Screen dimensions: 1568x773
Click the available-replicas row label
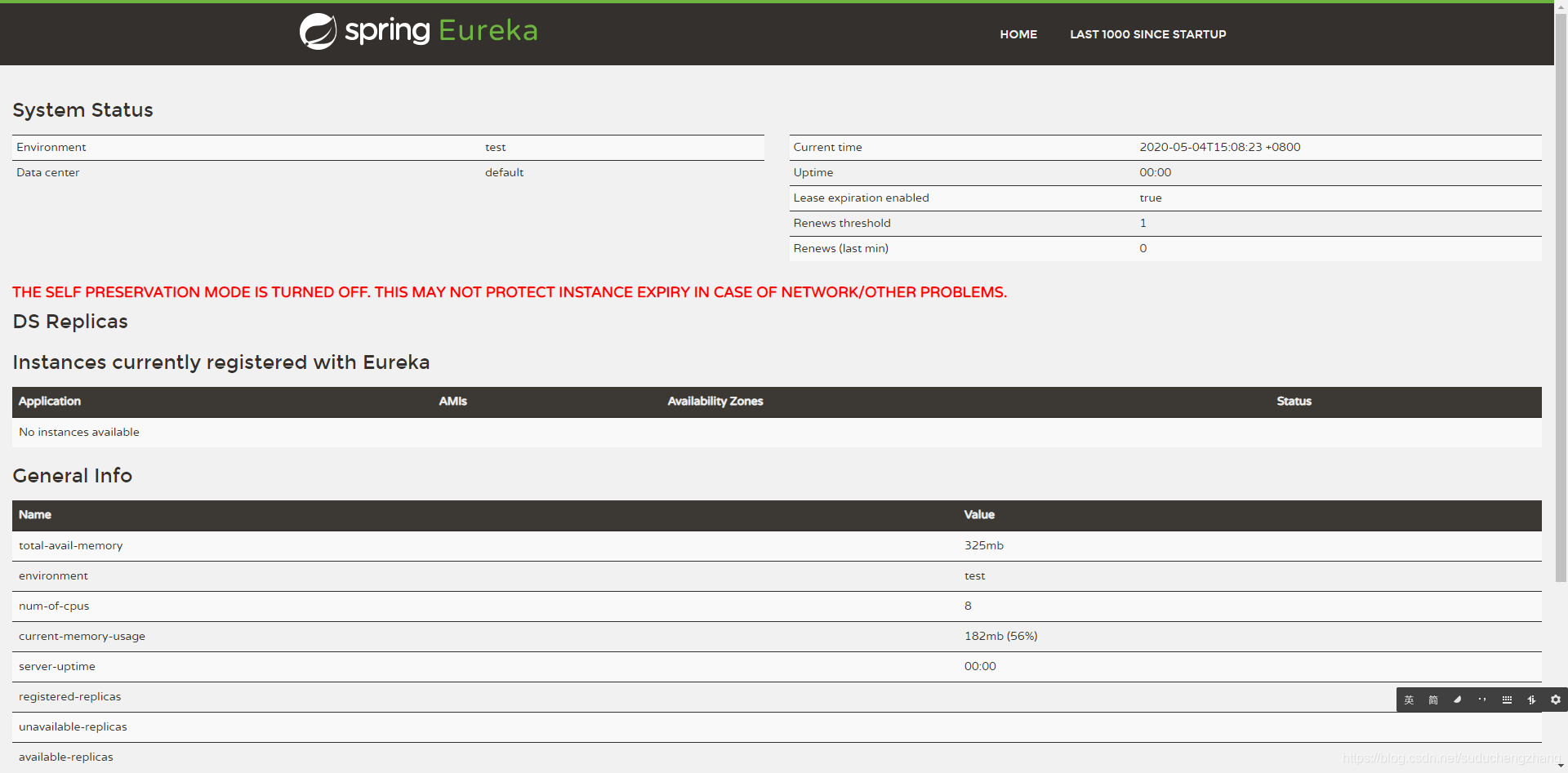66,757
